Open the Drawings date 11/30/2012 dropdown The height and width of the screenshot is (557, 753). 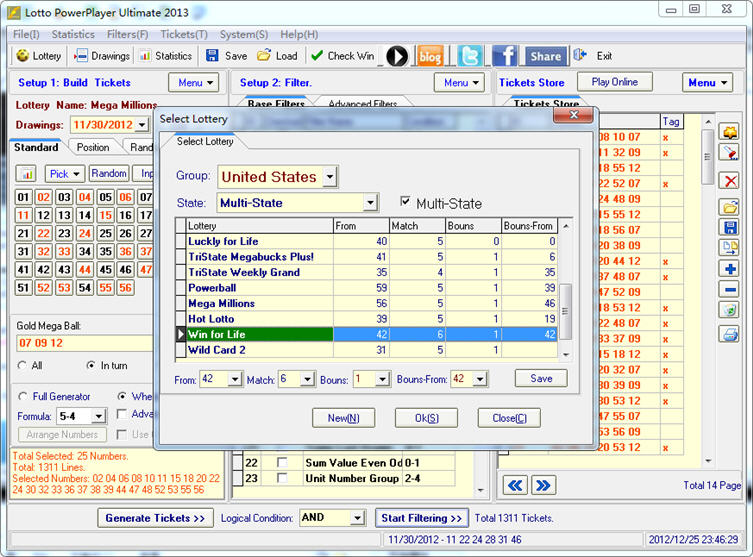(142, 125)
